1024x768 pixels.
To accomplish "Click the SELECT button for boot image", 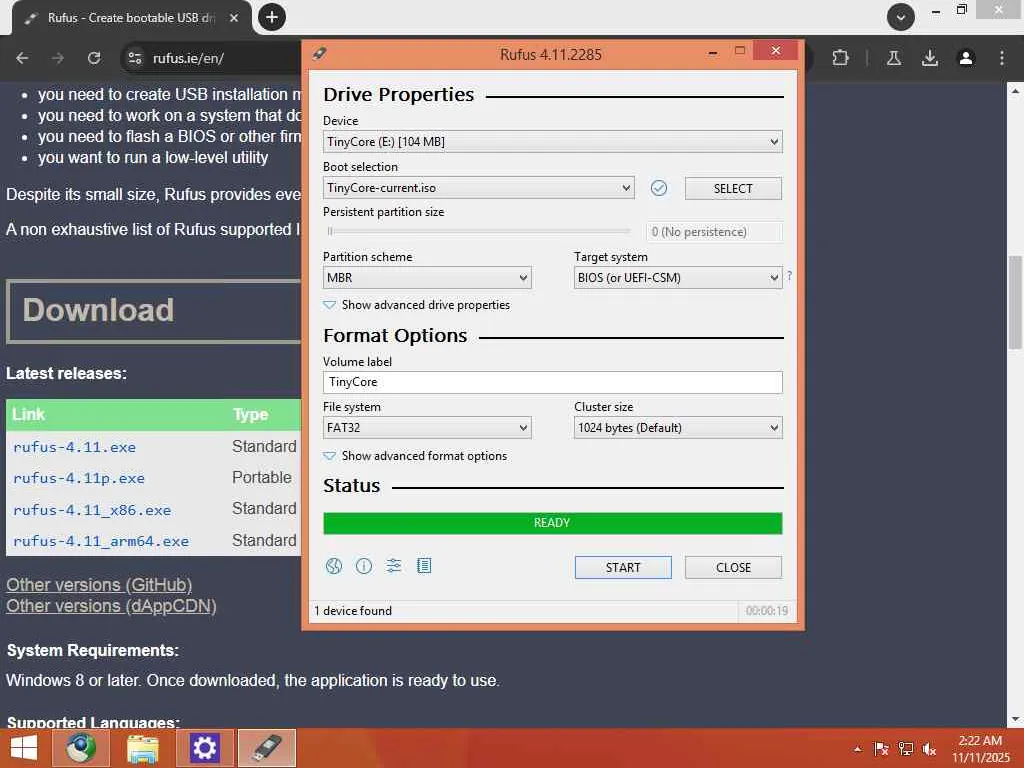I will click(733, 189).
